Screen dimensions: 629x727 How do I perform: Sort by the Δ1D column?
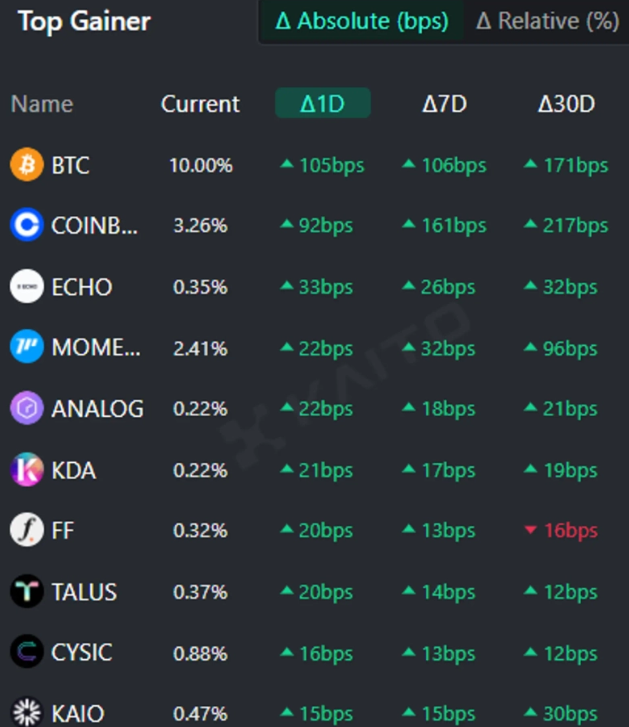pos(322,104)
